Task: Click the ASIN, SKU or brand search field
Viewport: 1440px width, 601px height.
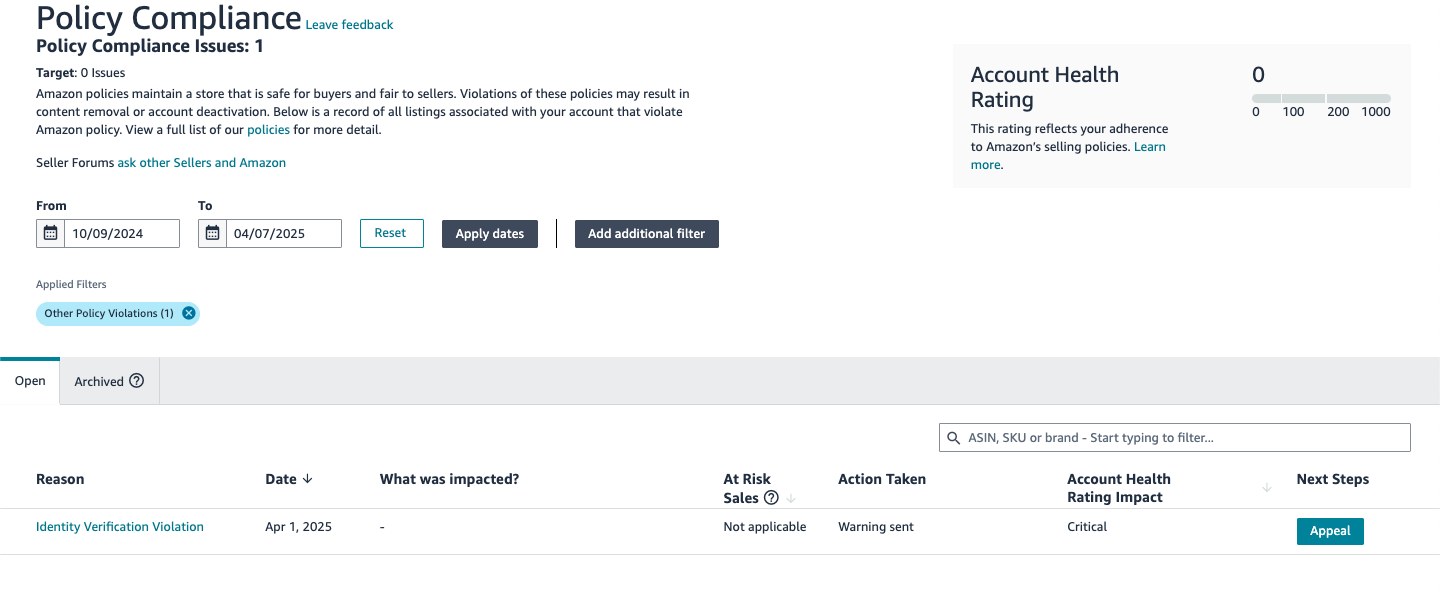Action: (1175, 438)
